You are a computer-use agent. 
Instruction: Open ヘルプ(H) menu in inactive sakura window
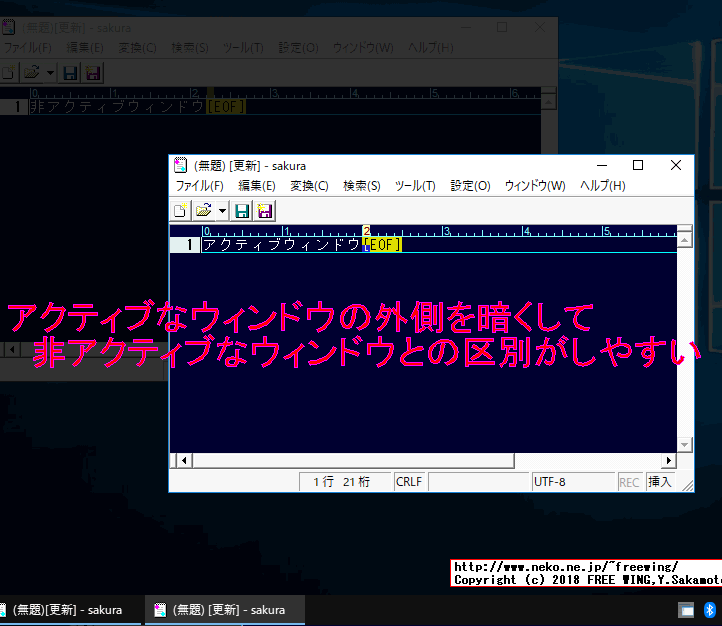(x=431, y=47)
